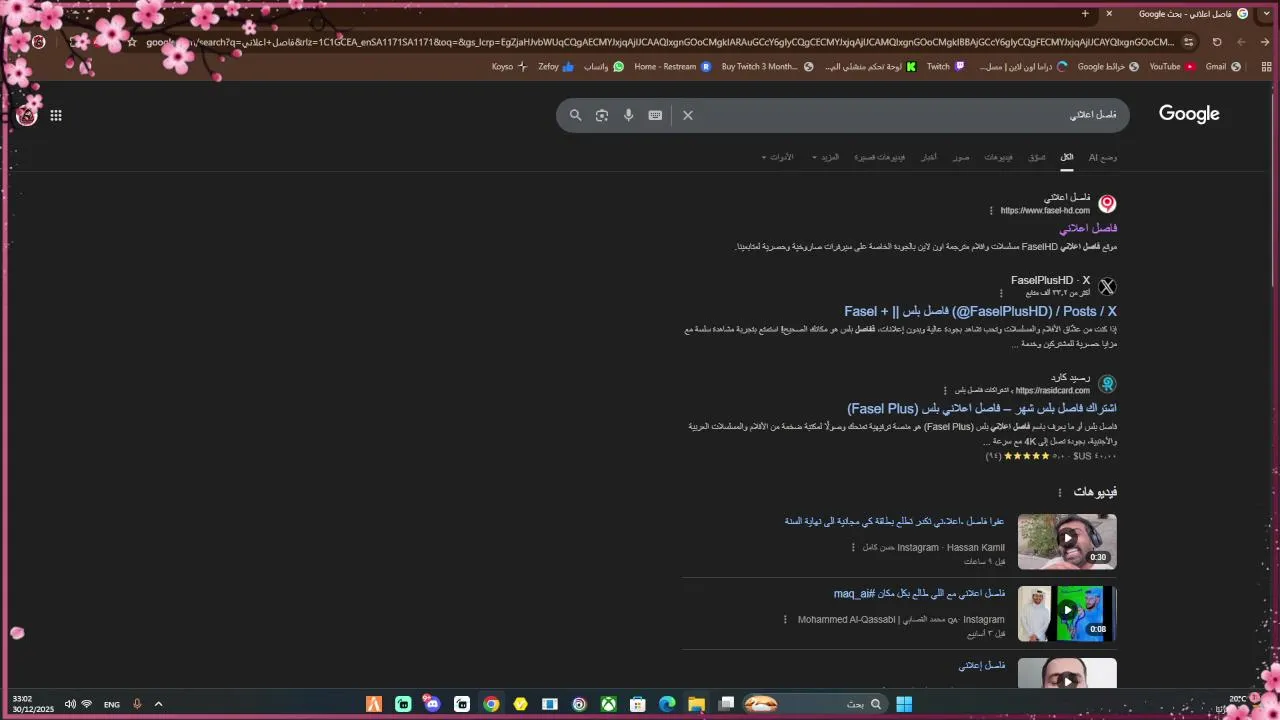Open the خرائط Google Maps bookmark
The width and height of the screenshot is (1280, 720).
[x=1108, y=67]
